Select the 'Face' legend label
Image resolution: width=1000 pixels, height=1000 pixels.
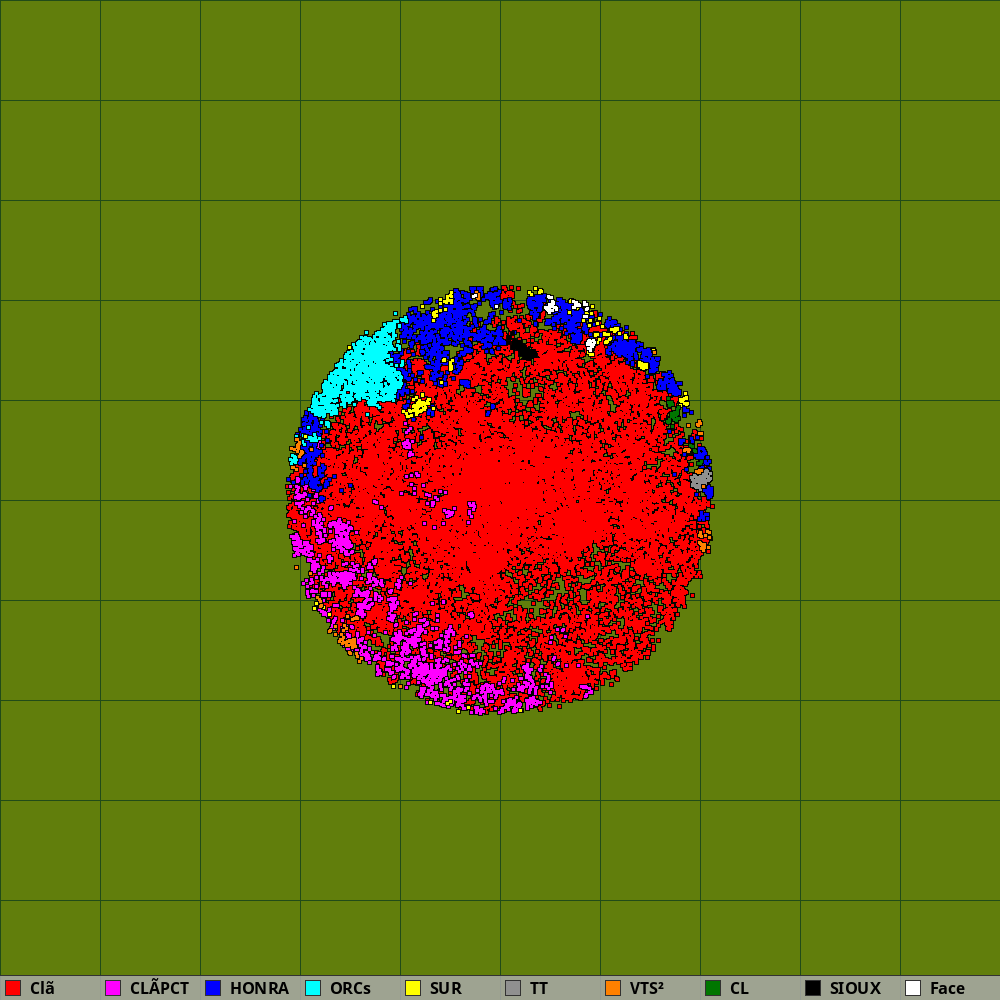(947, 988)
